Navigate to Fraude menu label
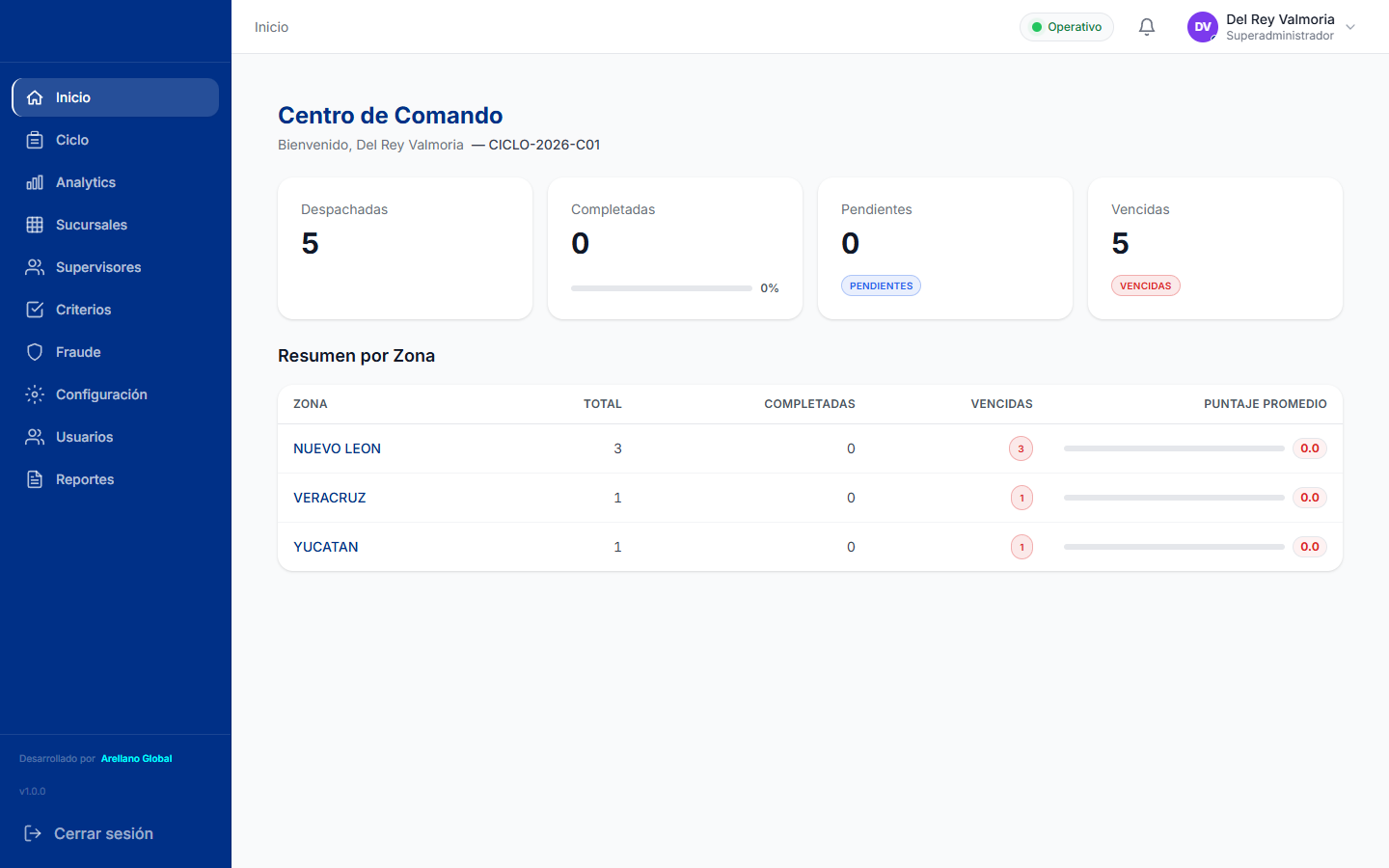Viewport: 1389px width, 868px height. click(78, 352)
